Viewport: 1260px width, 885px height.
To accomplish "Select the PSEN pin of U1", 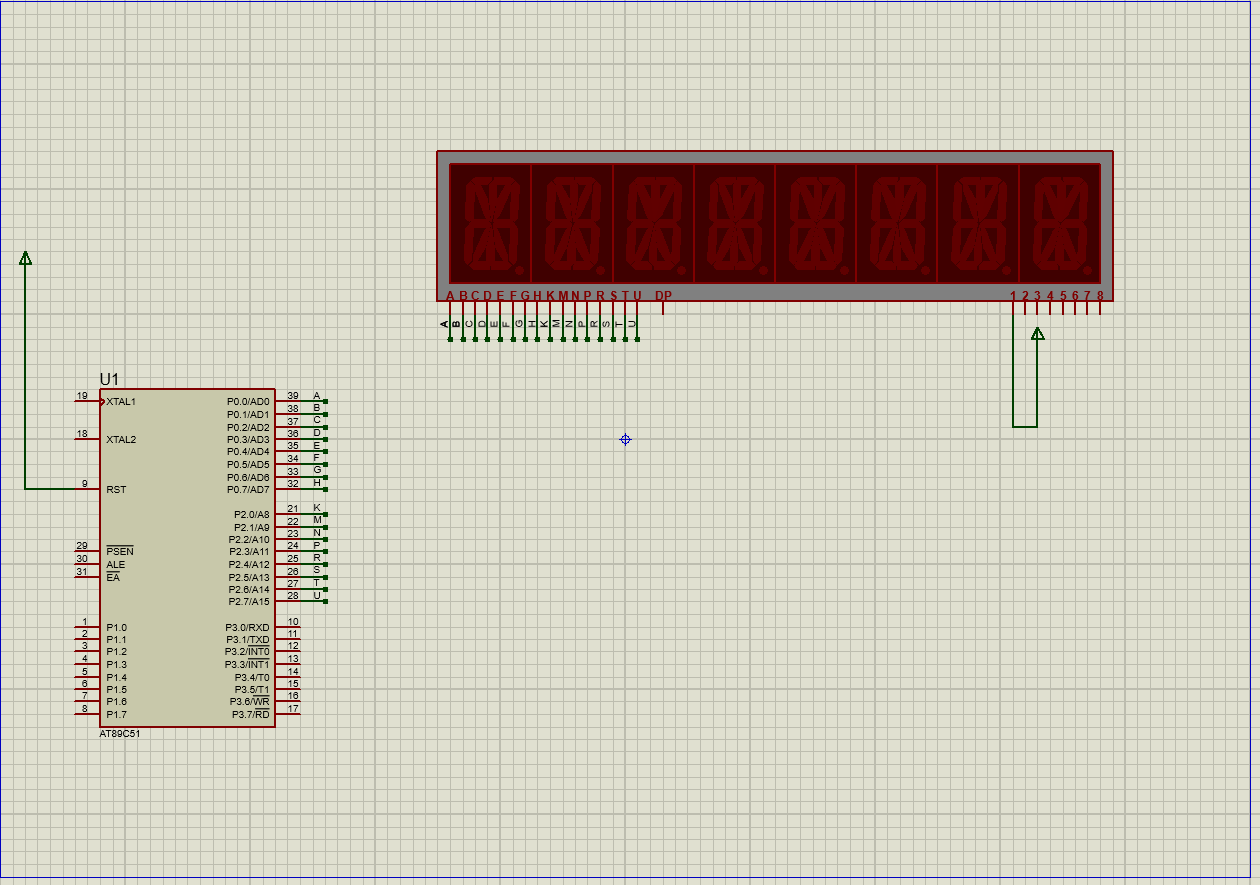I will coord(118,551).
